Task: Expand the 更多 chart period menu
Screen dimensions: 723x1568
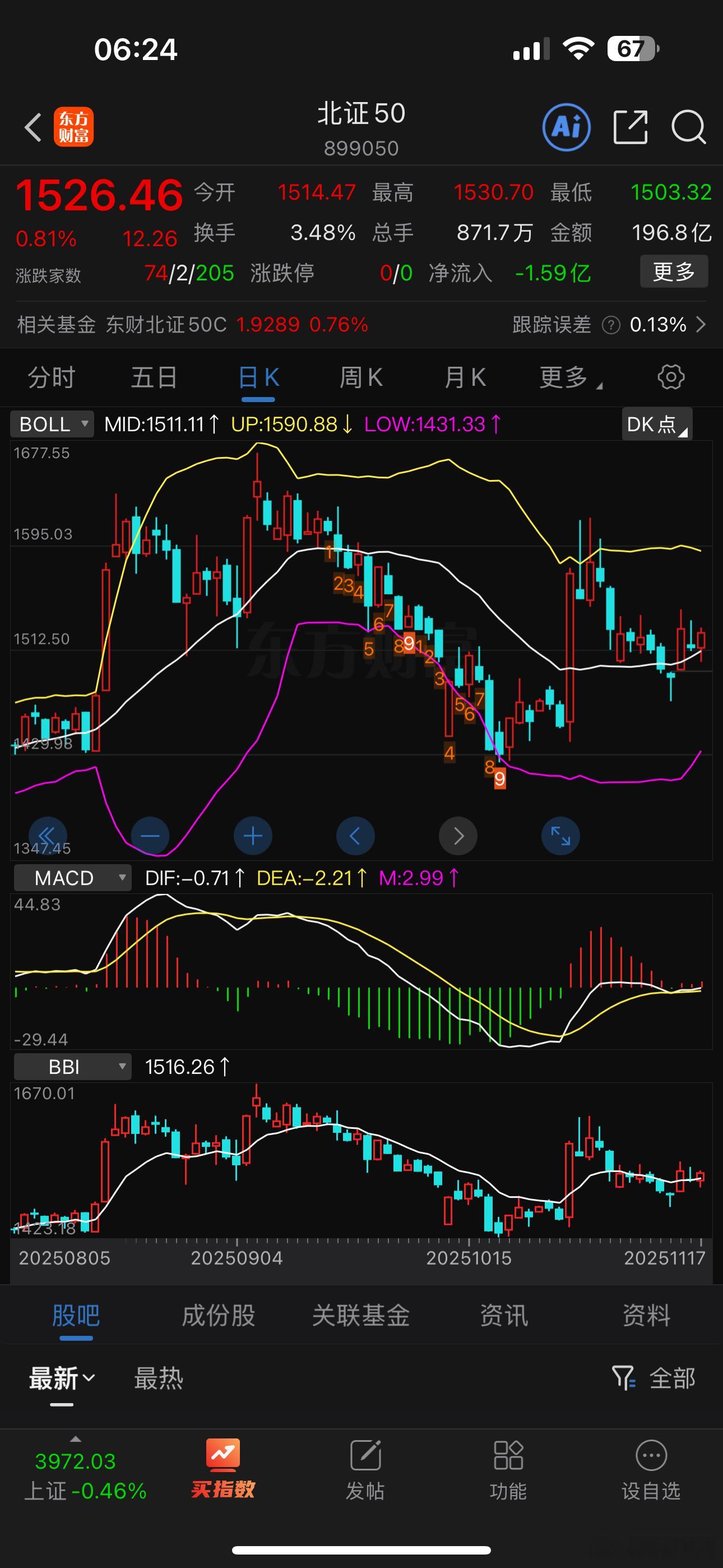Action: pyautogui.click(x=571, y=377)
